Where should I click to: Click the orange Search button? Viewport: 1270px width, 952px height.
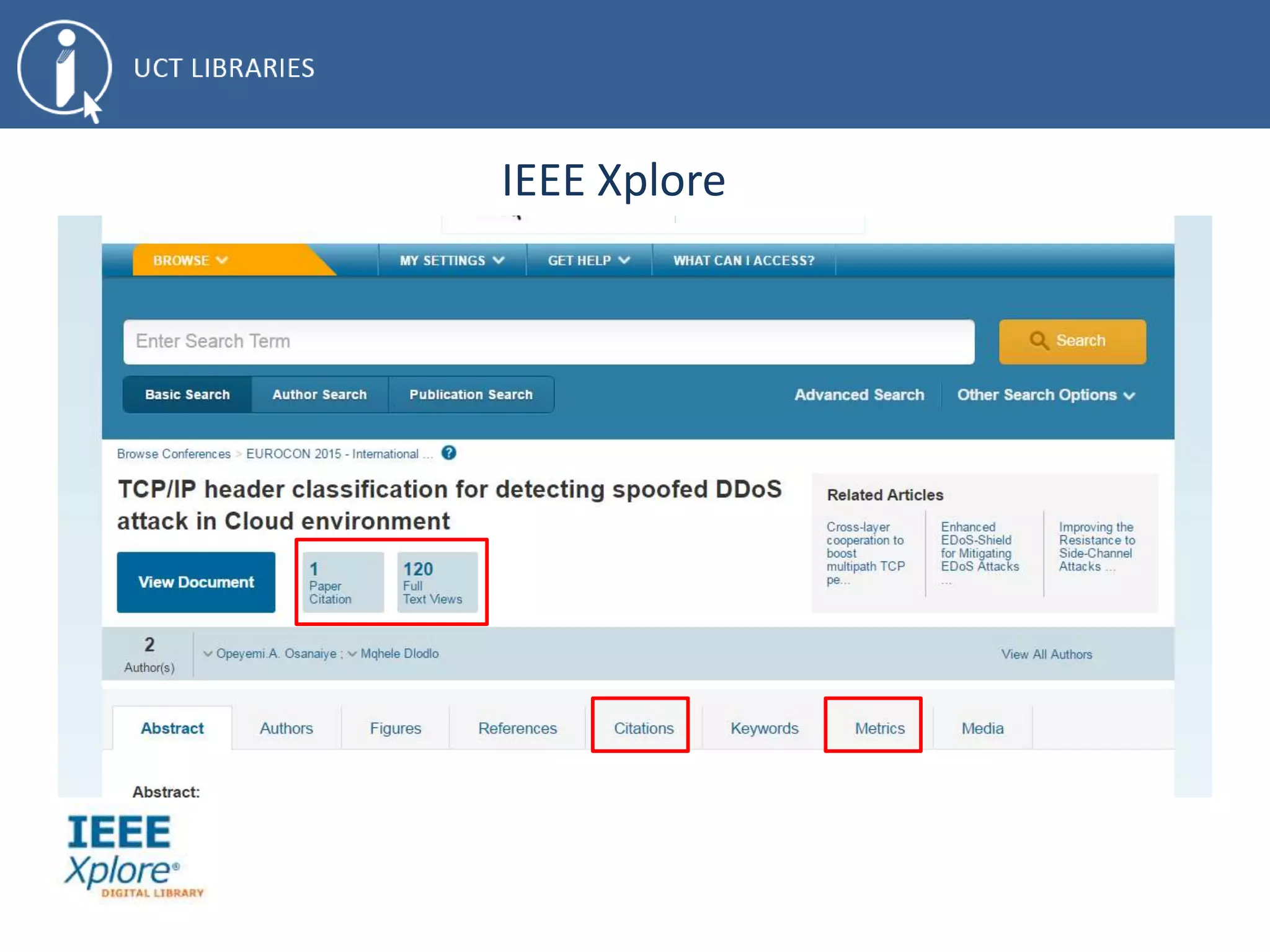pyautogui.click(x=1072, y=341)
